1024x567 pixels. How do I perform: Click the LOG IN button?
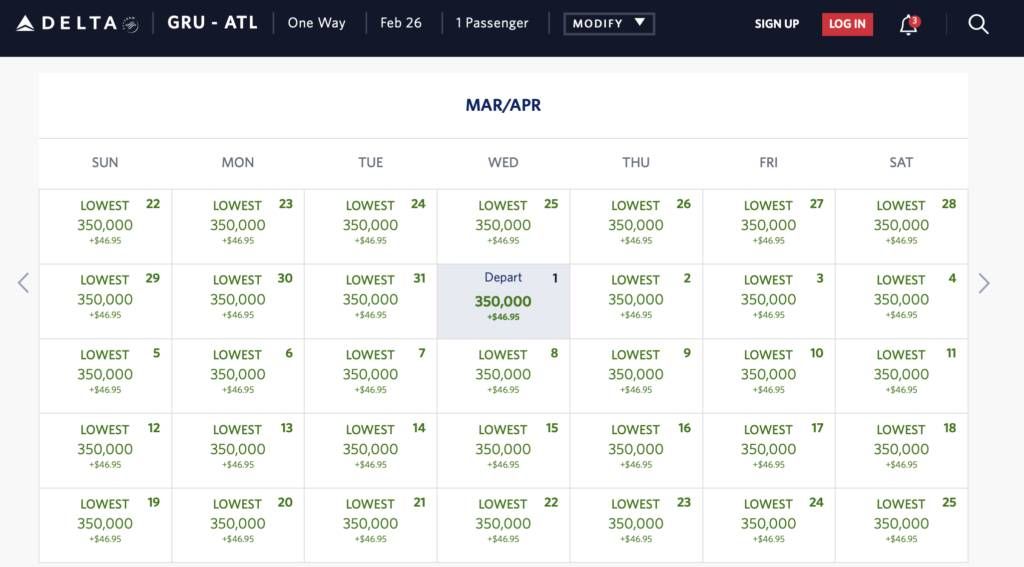(x=847, y=24)
